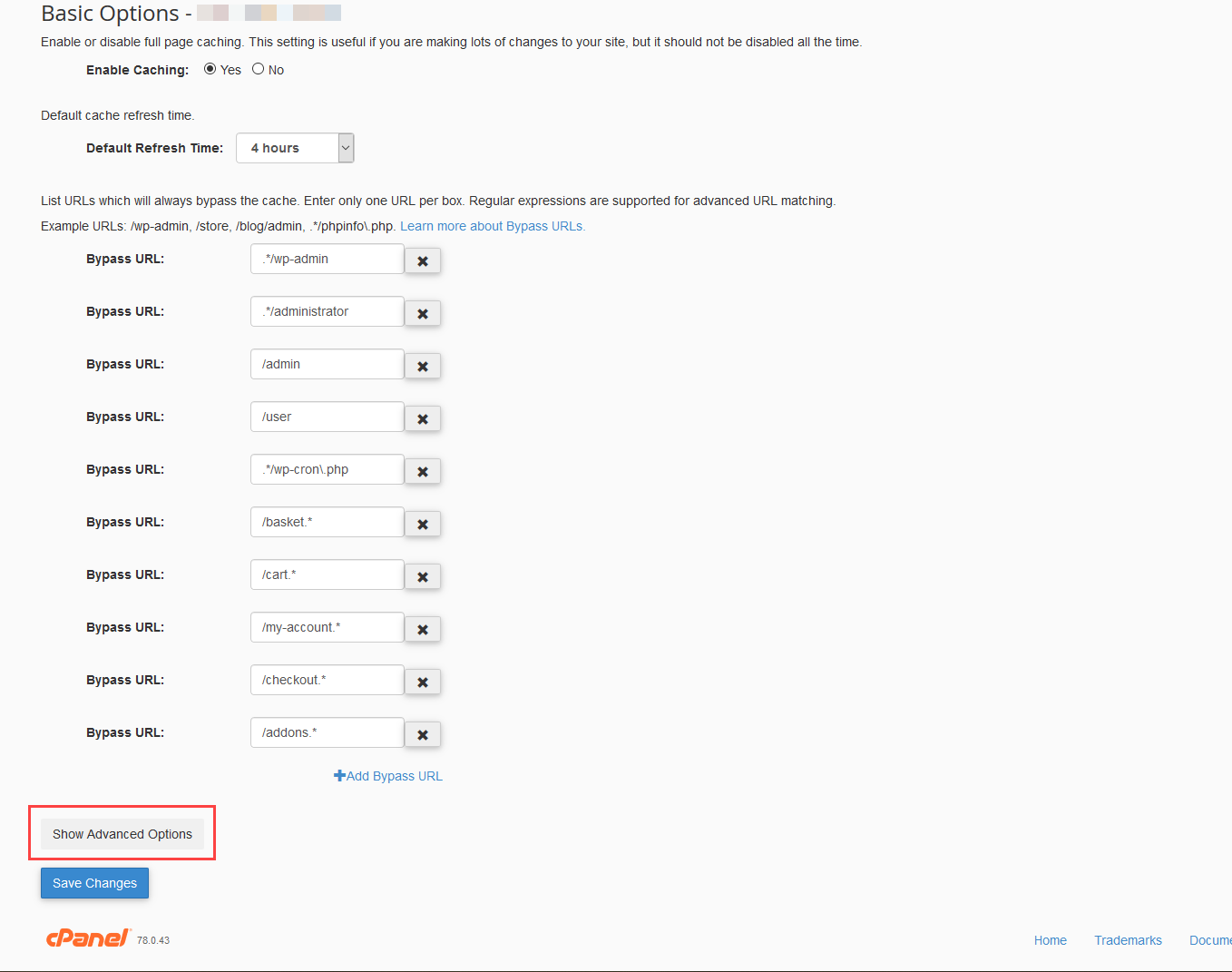
Task: Remove the /my-account.* bypass URL
Action: [x=422, y=629]
